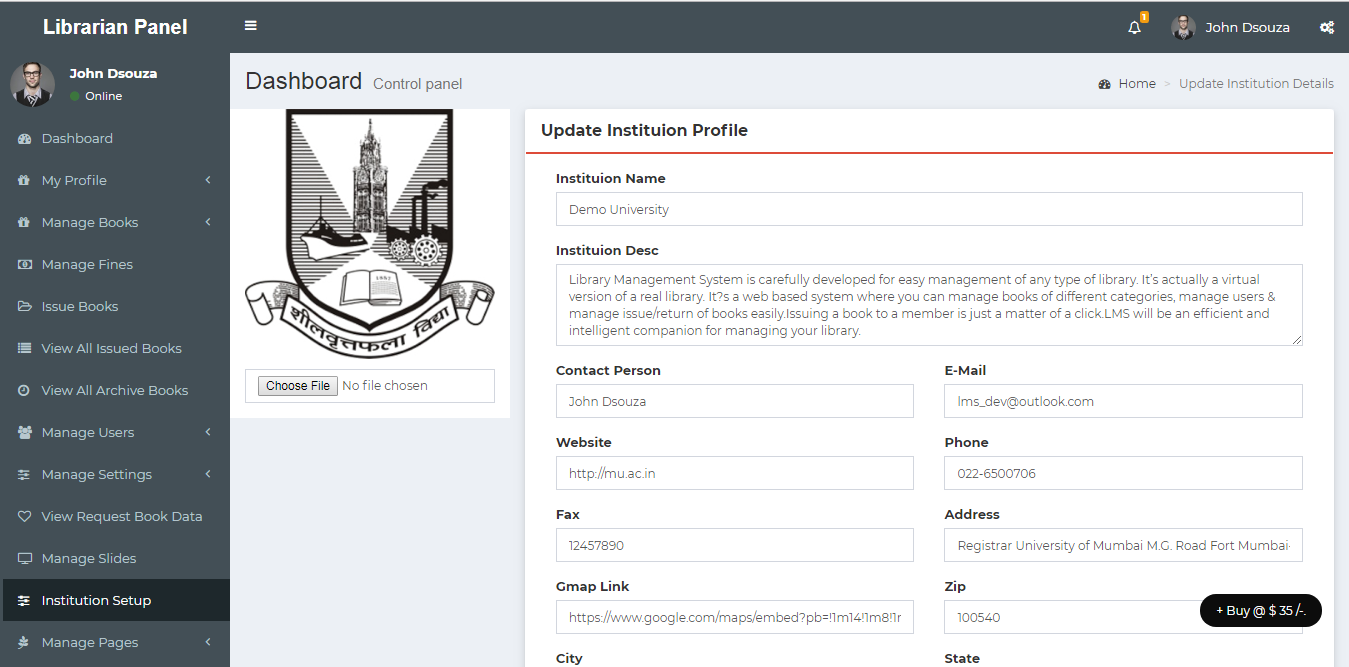Screen dimensions: 1349x667
Task: Click the heart icon for View Request Book Data
Action: [x=25, y=517]
